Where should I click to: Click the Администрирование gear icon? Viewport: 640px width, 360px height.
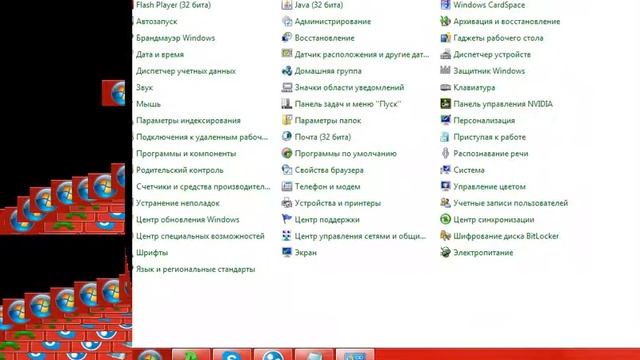(287, 21)
